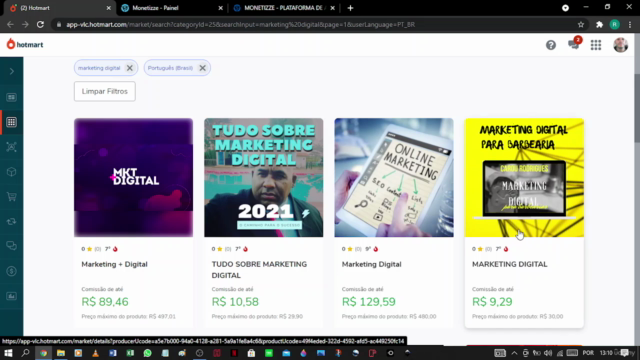This screenshot has width=640, height=360.
Task: Click the Hotmart logo
Action: tap(25, 44)
